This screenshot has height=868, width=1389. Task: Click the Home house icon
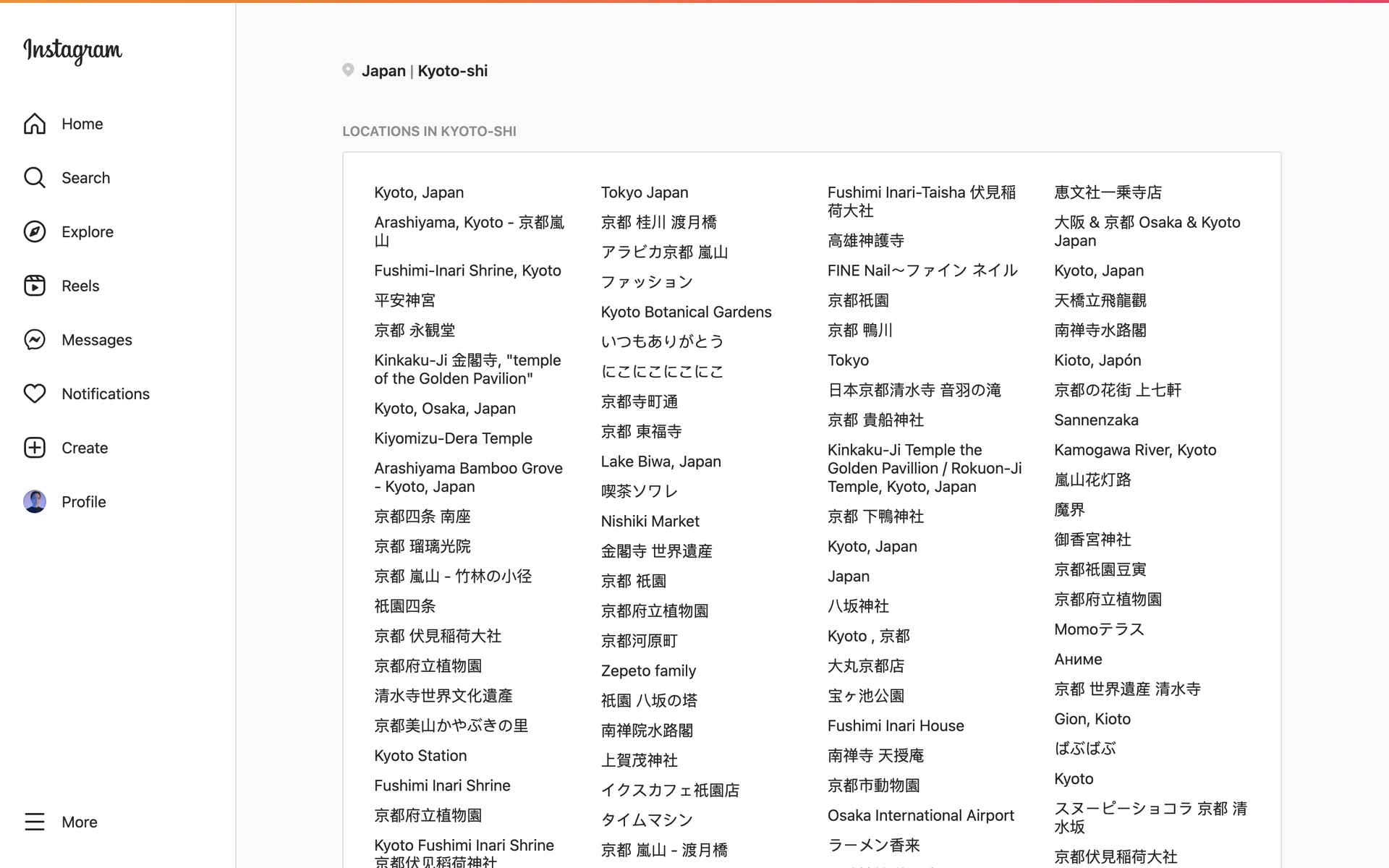point(35,124)
